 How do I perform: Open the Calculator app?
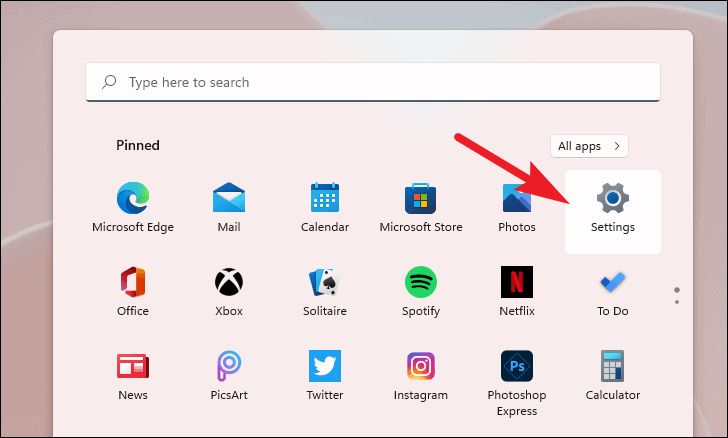613,376
